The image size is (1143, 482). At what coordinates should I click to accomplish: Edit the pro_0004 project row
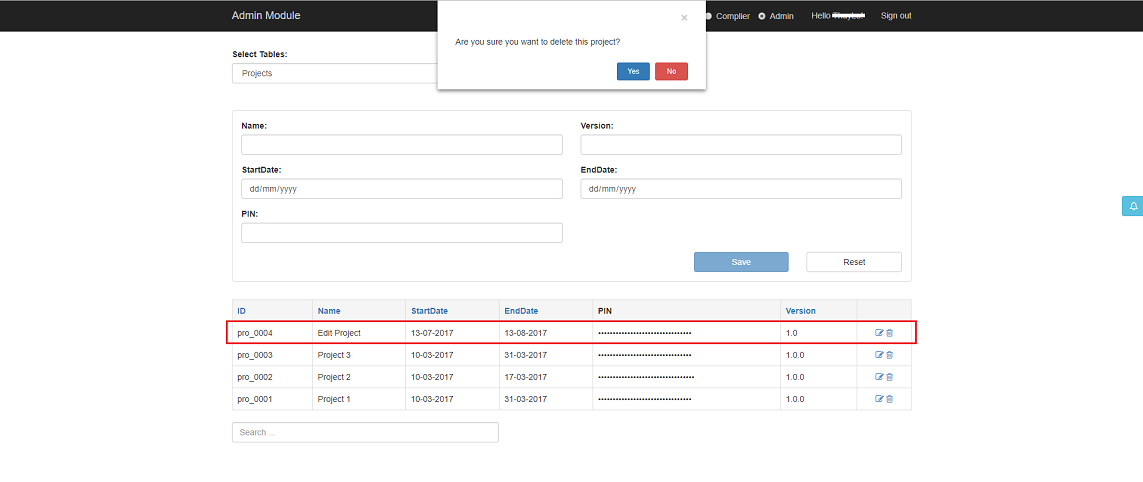tap(879, 333)
